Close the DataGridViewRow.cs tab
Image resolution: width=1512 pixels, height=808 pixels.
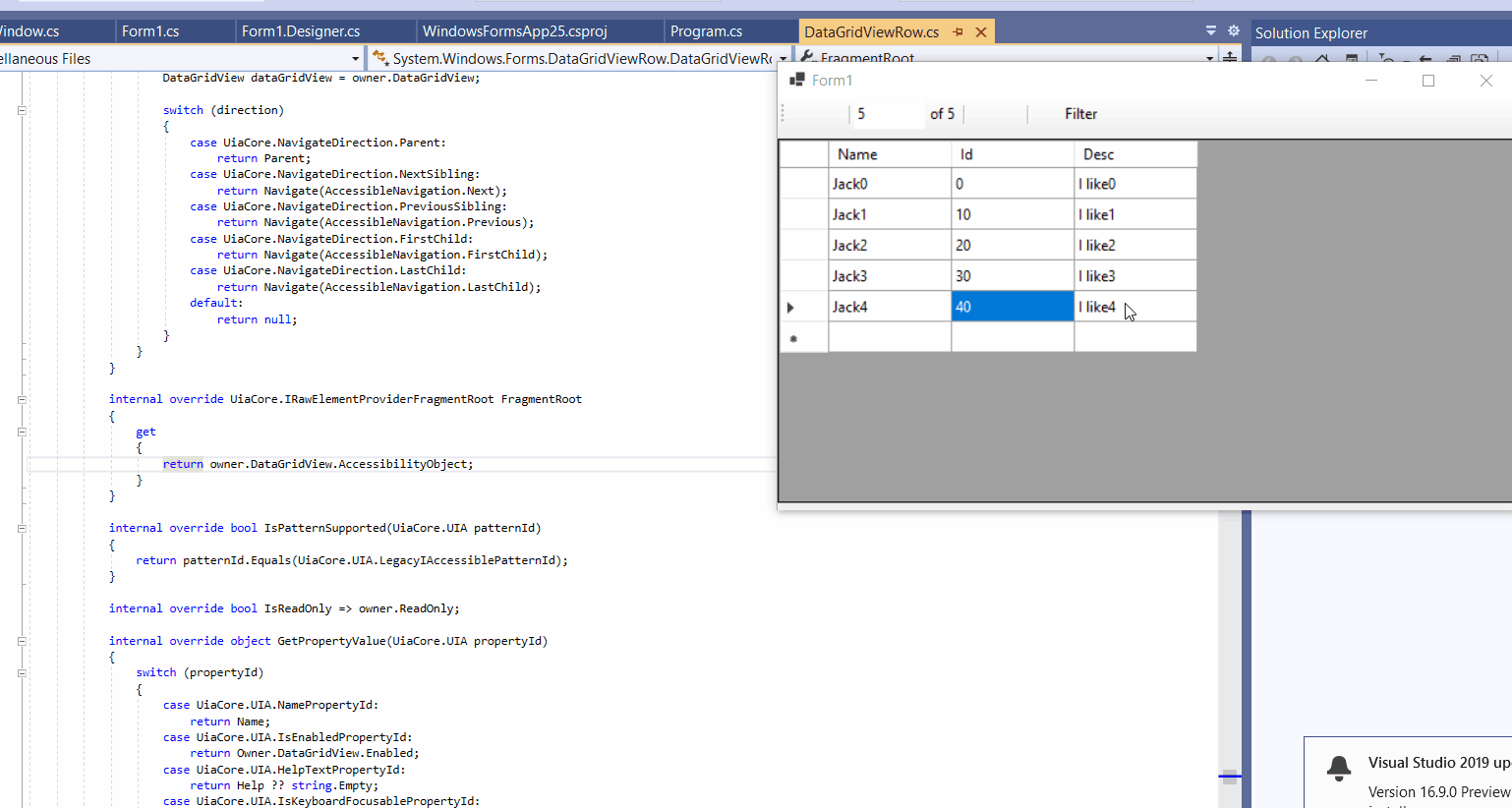point(980,32)
